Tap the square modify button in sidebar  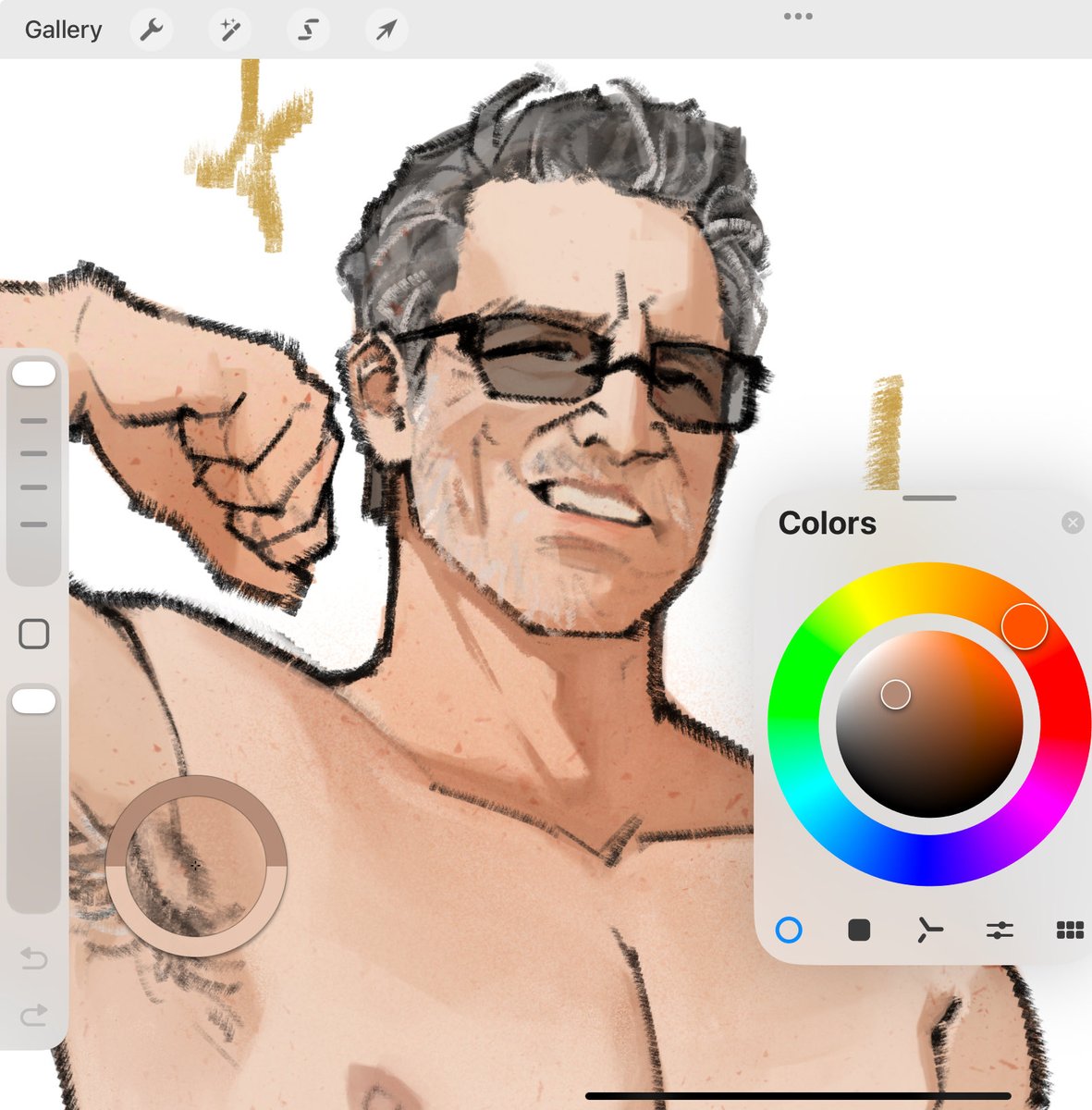tap(34, 634)
